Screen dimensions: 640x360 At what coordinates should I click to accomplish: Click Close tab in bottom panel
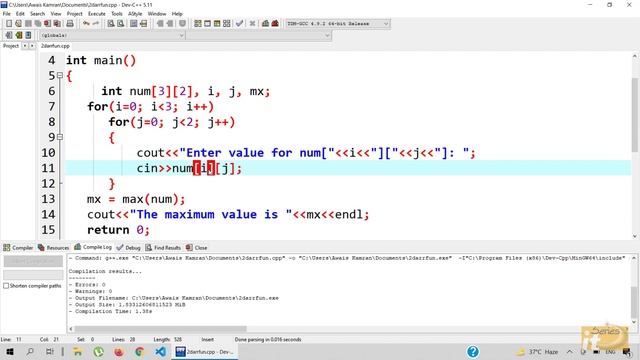pos(197,248)
